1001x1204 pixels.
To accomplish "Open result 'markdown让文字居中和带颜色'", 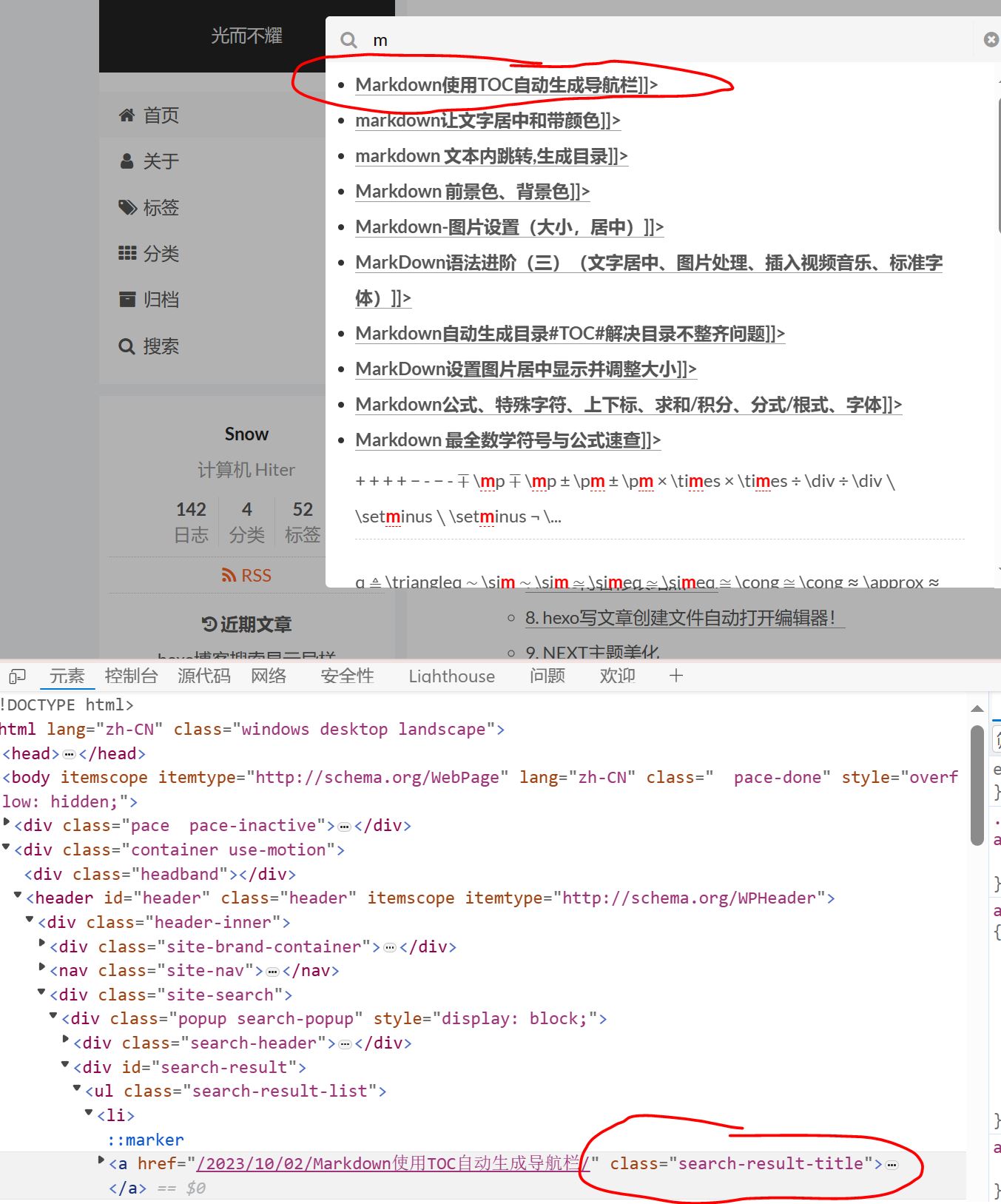I will 488,121.
